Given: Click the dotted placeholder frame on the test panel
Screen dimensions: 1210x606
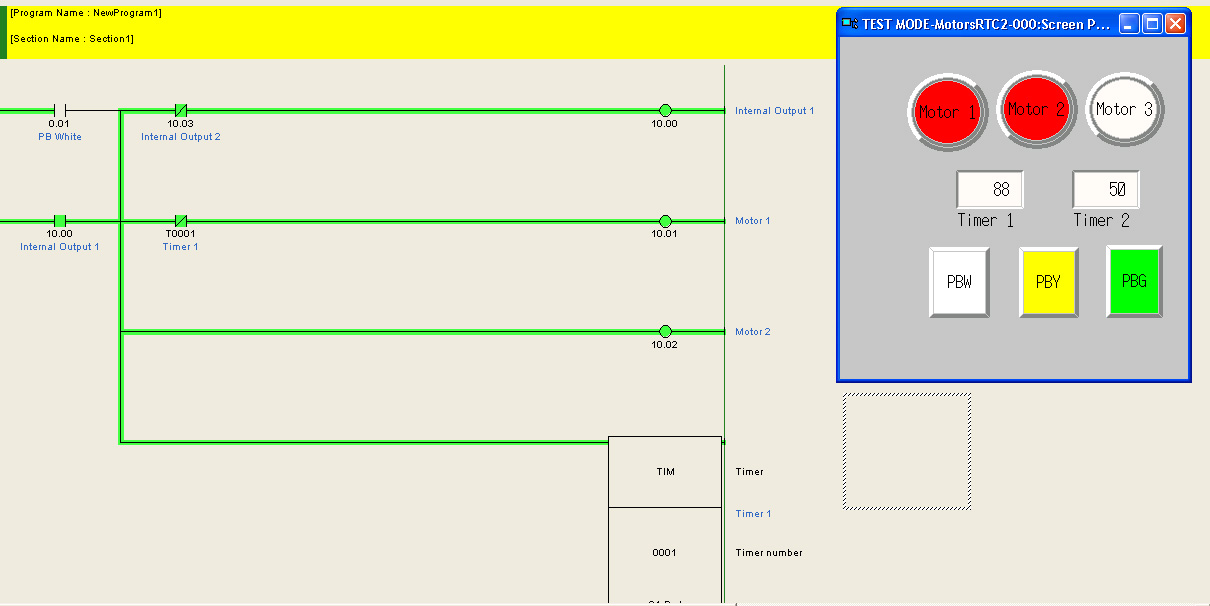Looking at the screenshot, I should [907, 452].
